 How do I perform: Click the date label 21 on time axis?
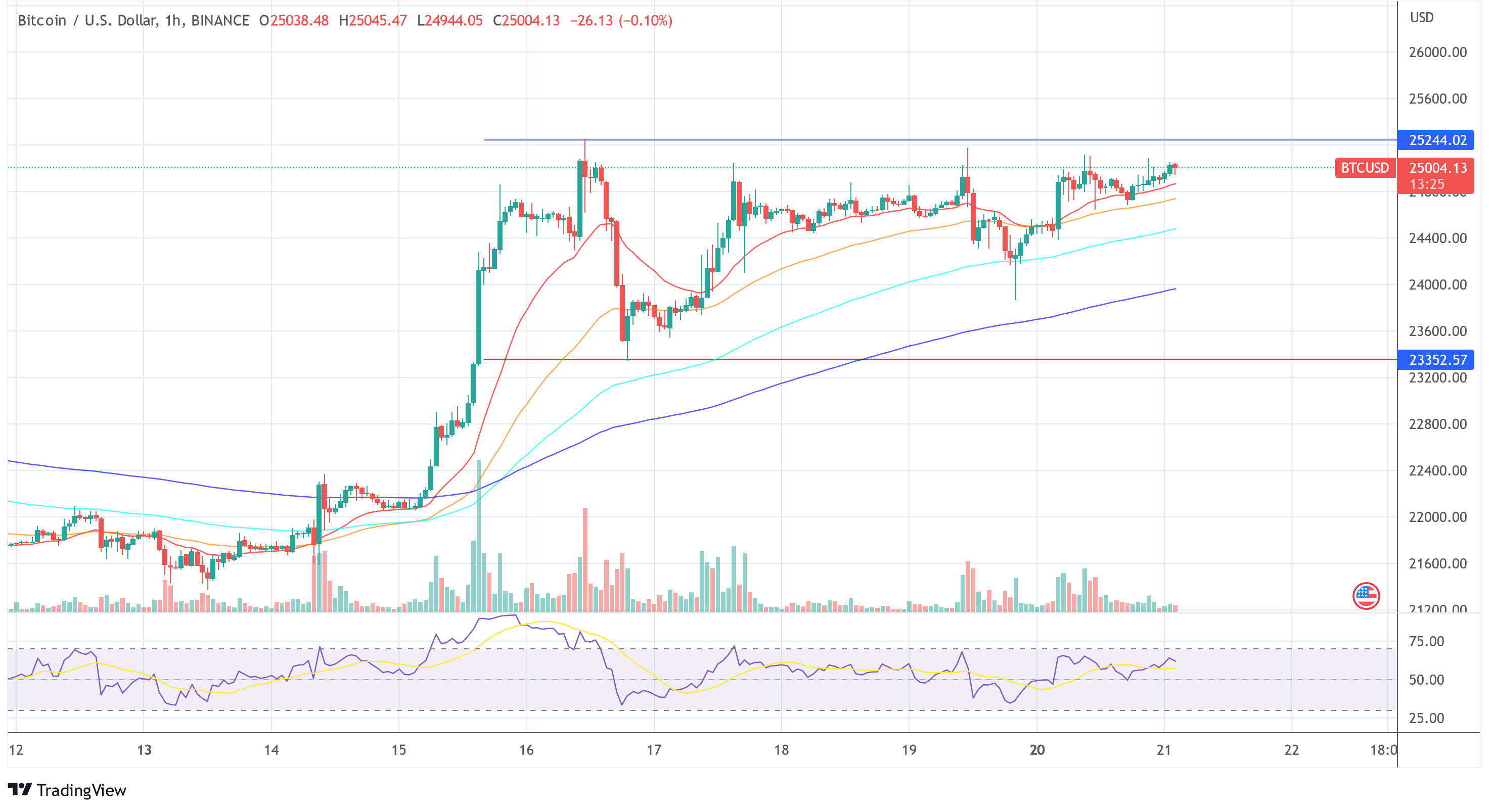pos(1164,750)
